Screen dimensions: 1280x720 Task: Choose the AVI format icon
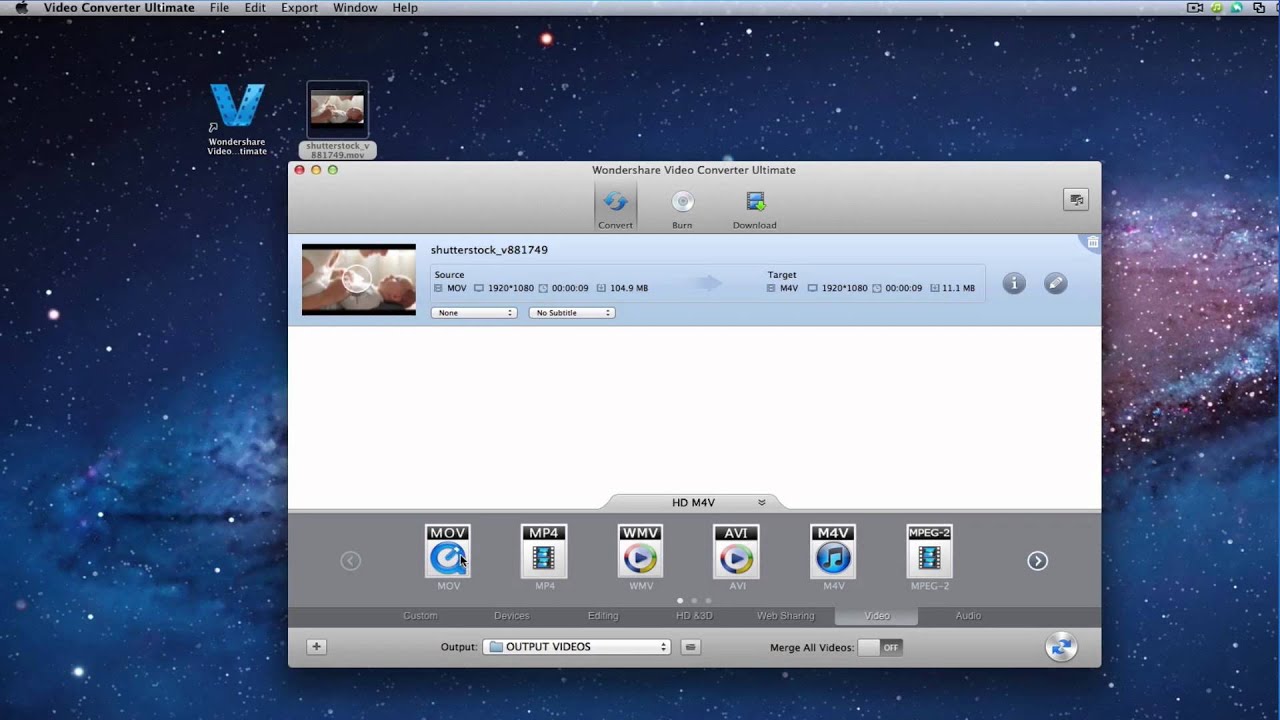[736, 551]
